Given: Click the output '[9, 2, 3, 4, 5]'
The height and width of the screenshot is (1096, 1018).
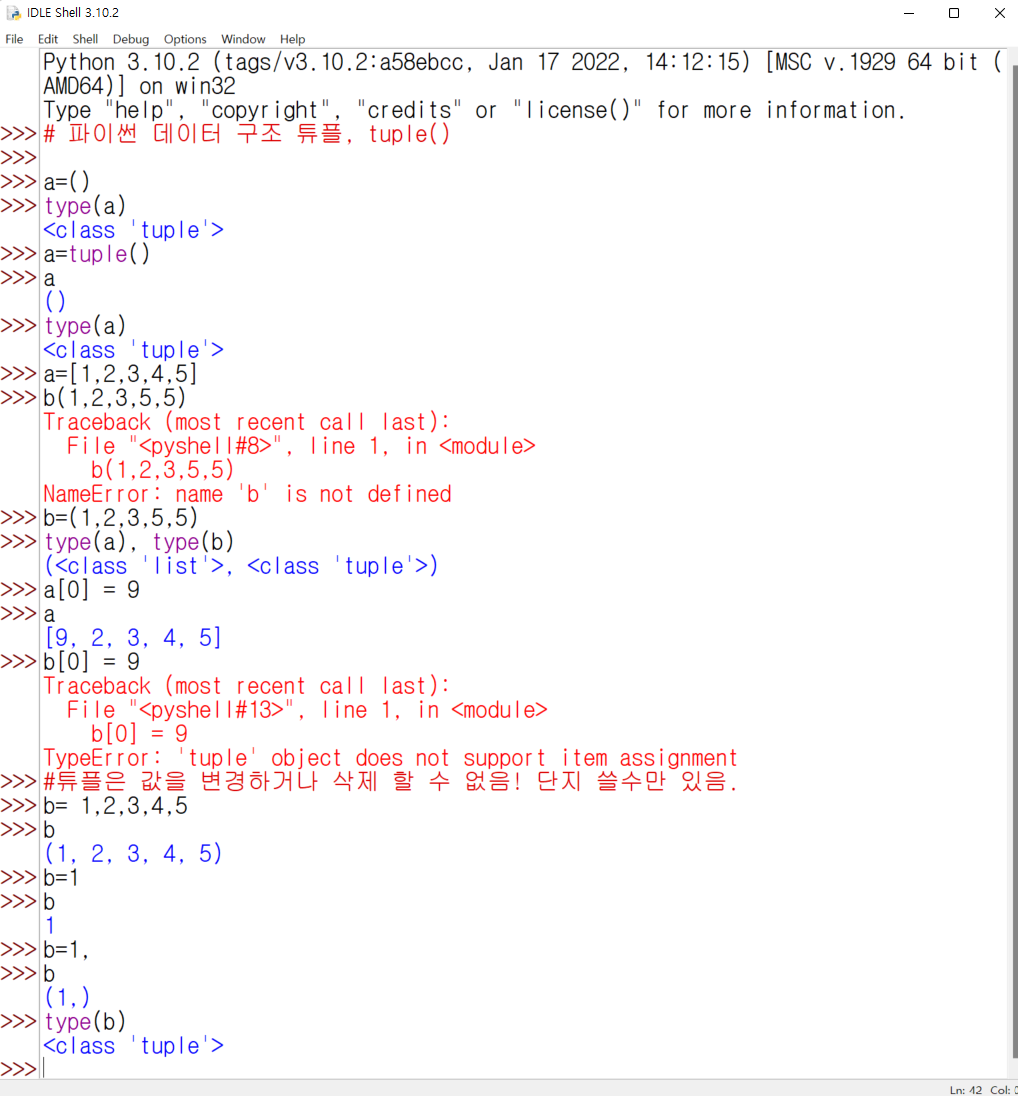Looking at the screenshot, I should point(133,637).
